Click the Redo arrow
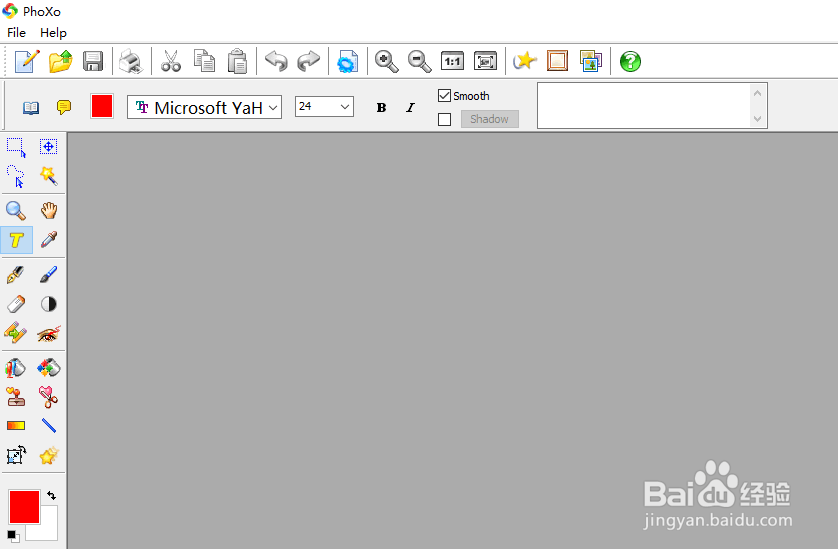The height and width of the screenshot is (549, 838). 308,61
